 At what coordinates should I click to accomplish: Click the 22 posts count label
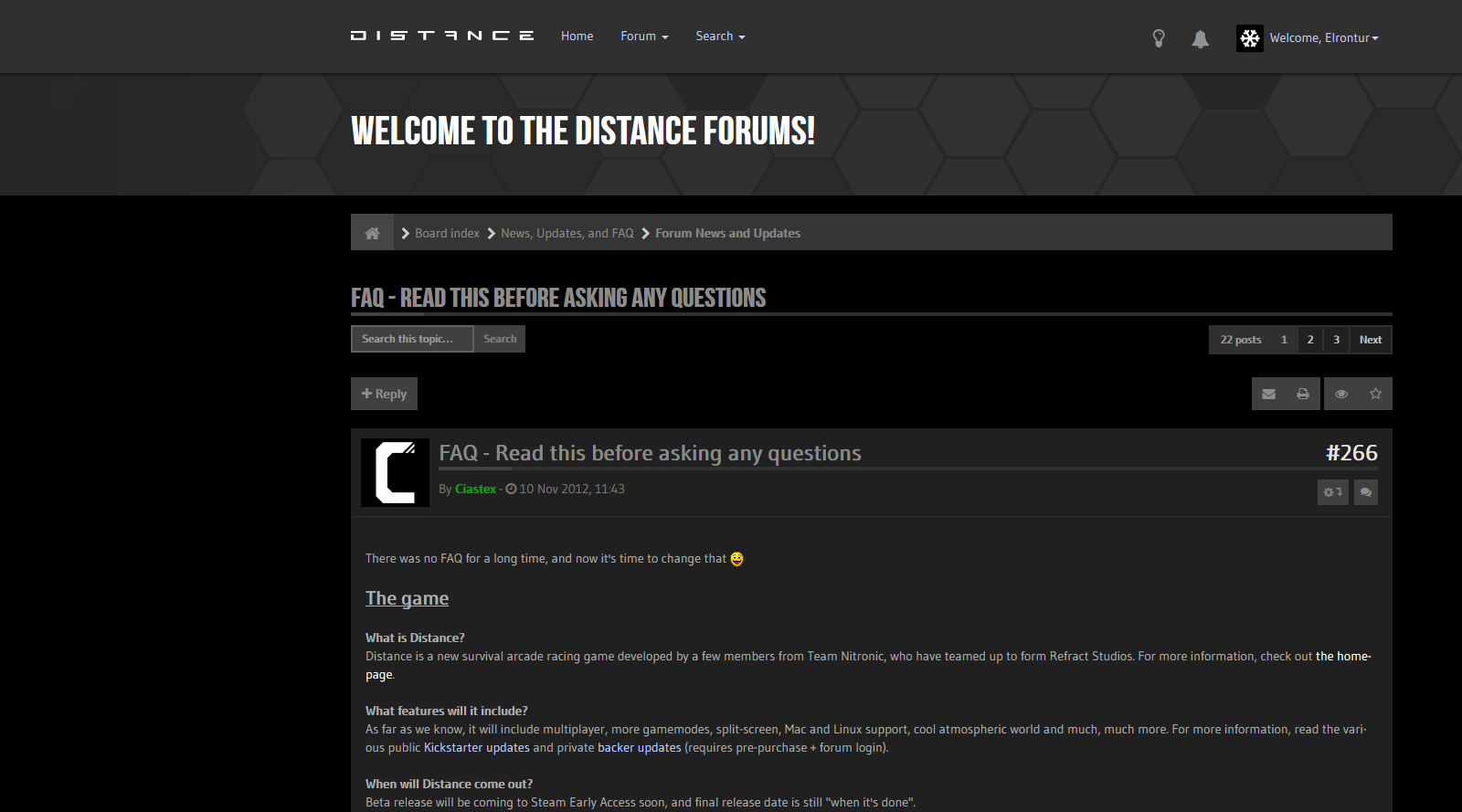[x=1241, y=340]
